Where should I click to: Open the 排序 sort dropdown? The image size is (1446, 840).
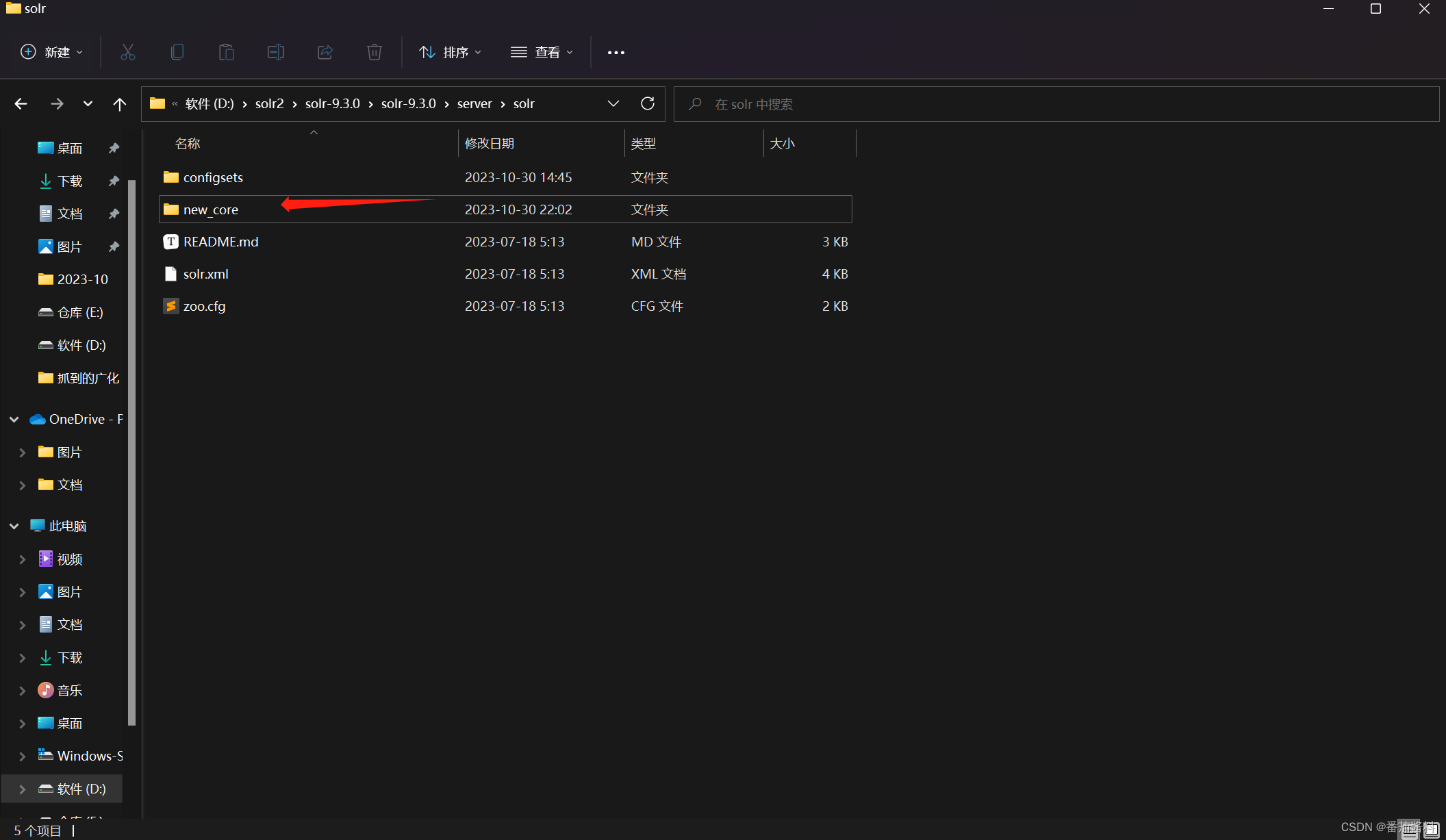pyautogui.click(x=451, y=52)
